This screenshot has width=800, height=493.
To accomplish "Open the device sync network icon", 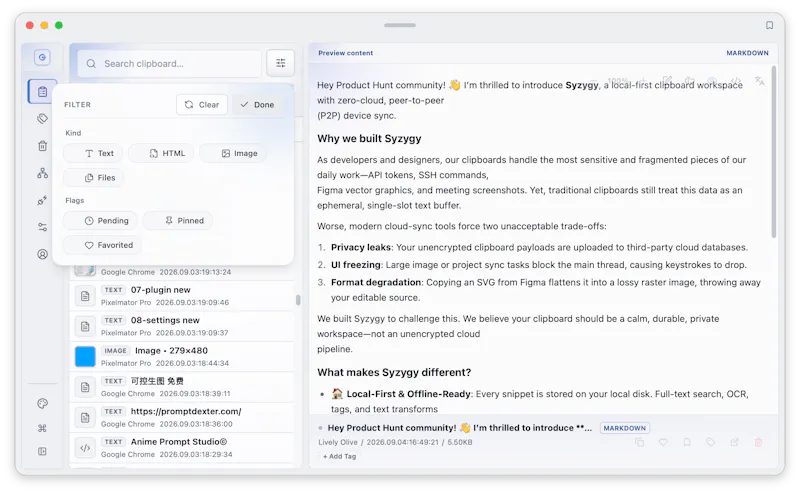I will click(x=42, y=173).
